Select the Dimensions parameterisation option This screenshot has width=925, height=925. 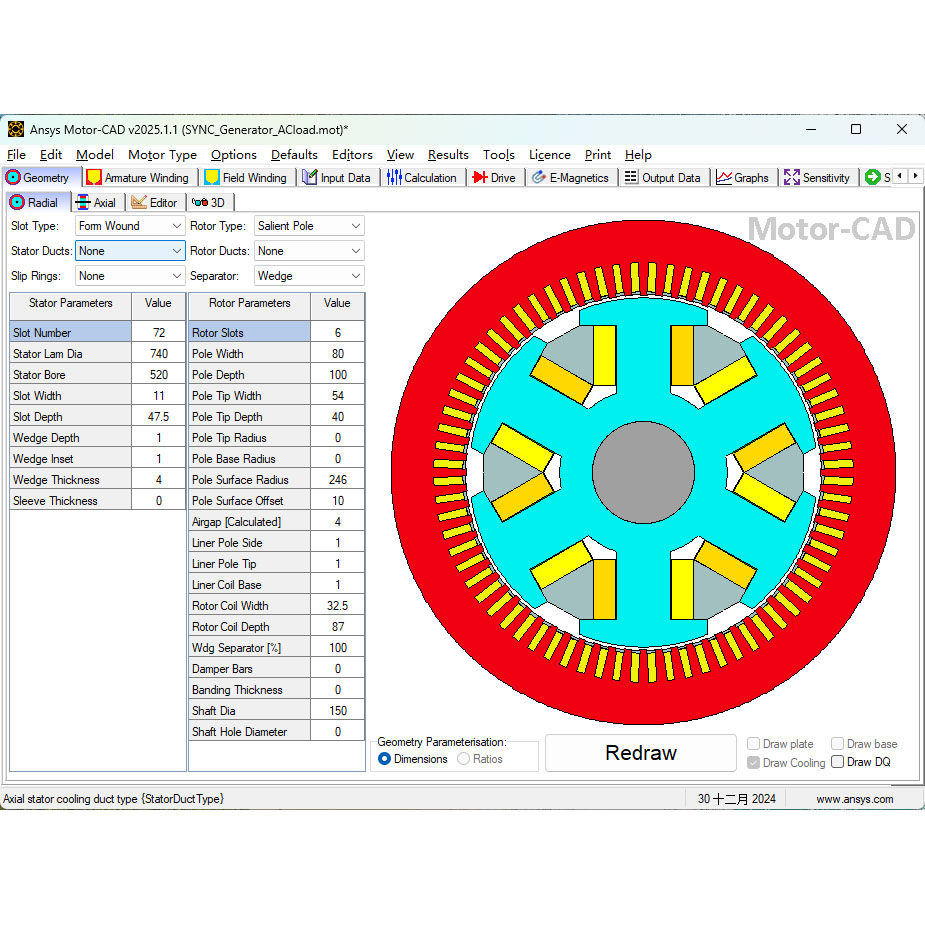384,759
